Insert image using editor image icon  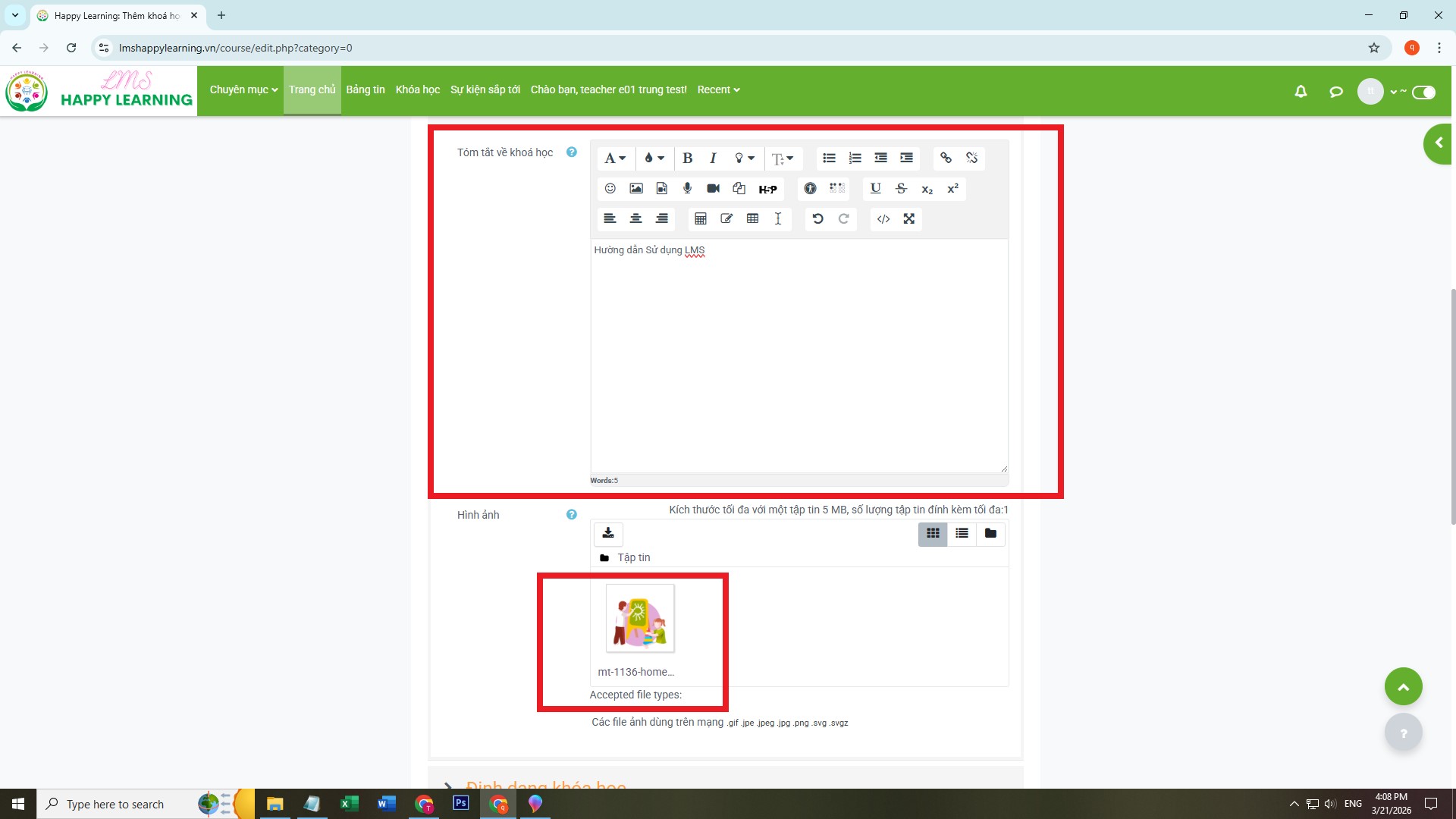(635, 188)
